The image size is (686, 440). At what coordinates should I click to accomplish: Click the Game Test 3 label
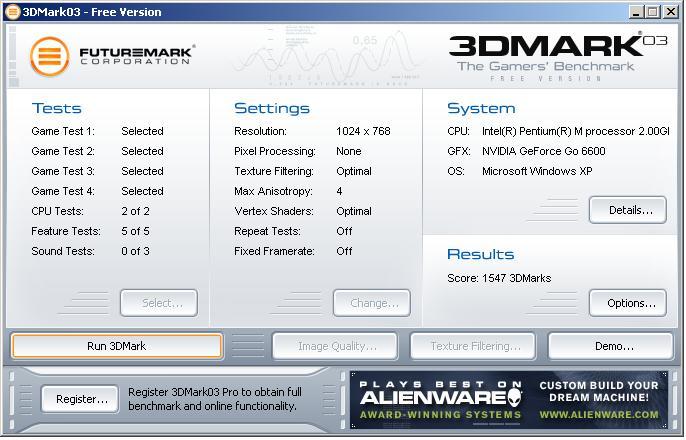[63, 172]
